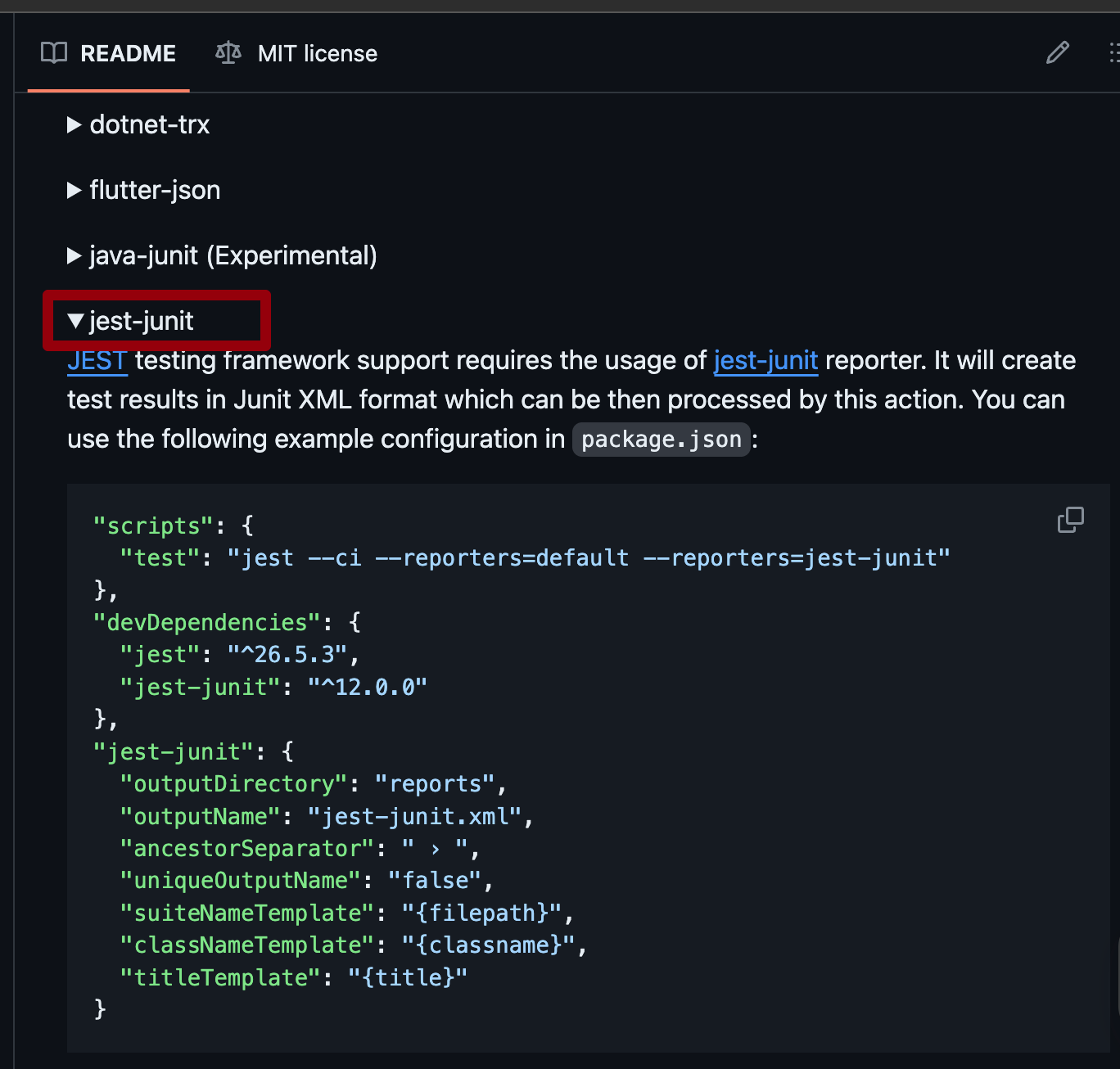Expand the java-junit (Experimental) section
Screen dimensions: 1120x1069
click(x=223, y=255)
